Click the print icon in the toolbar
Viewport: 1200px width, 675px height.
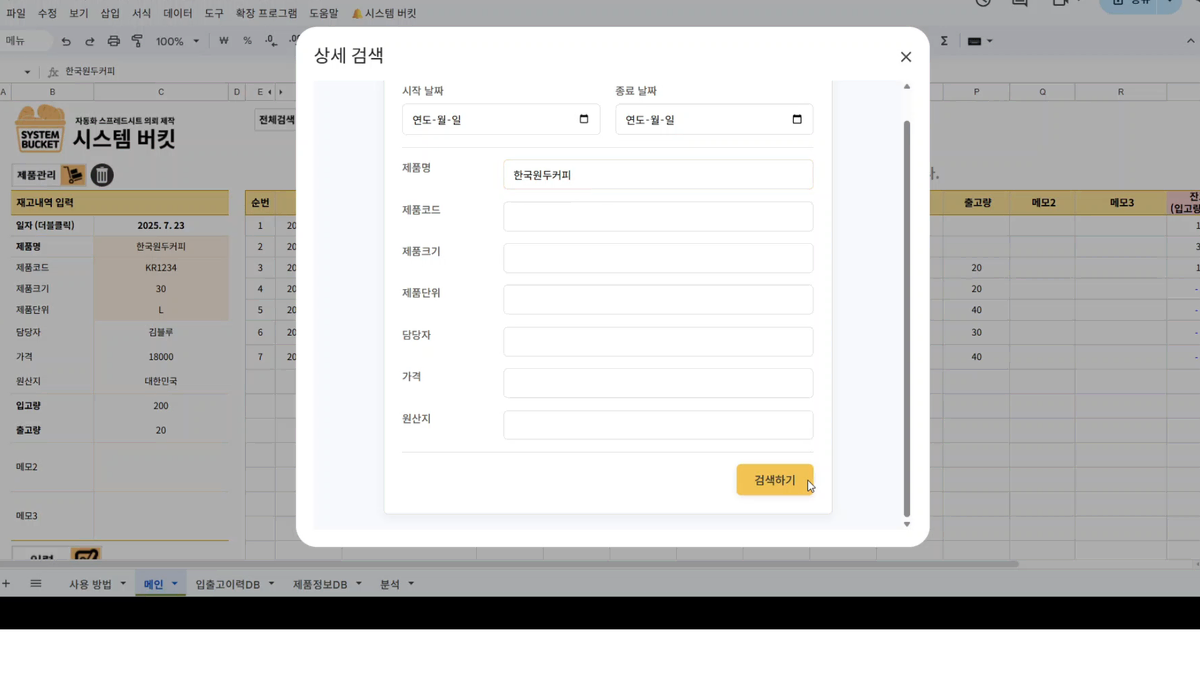tap(113, 41)
